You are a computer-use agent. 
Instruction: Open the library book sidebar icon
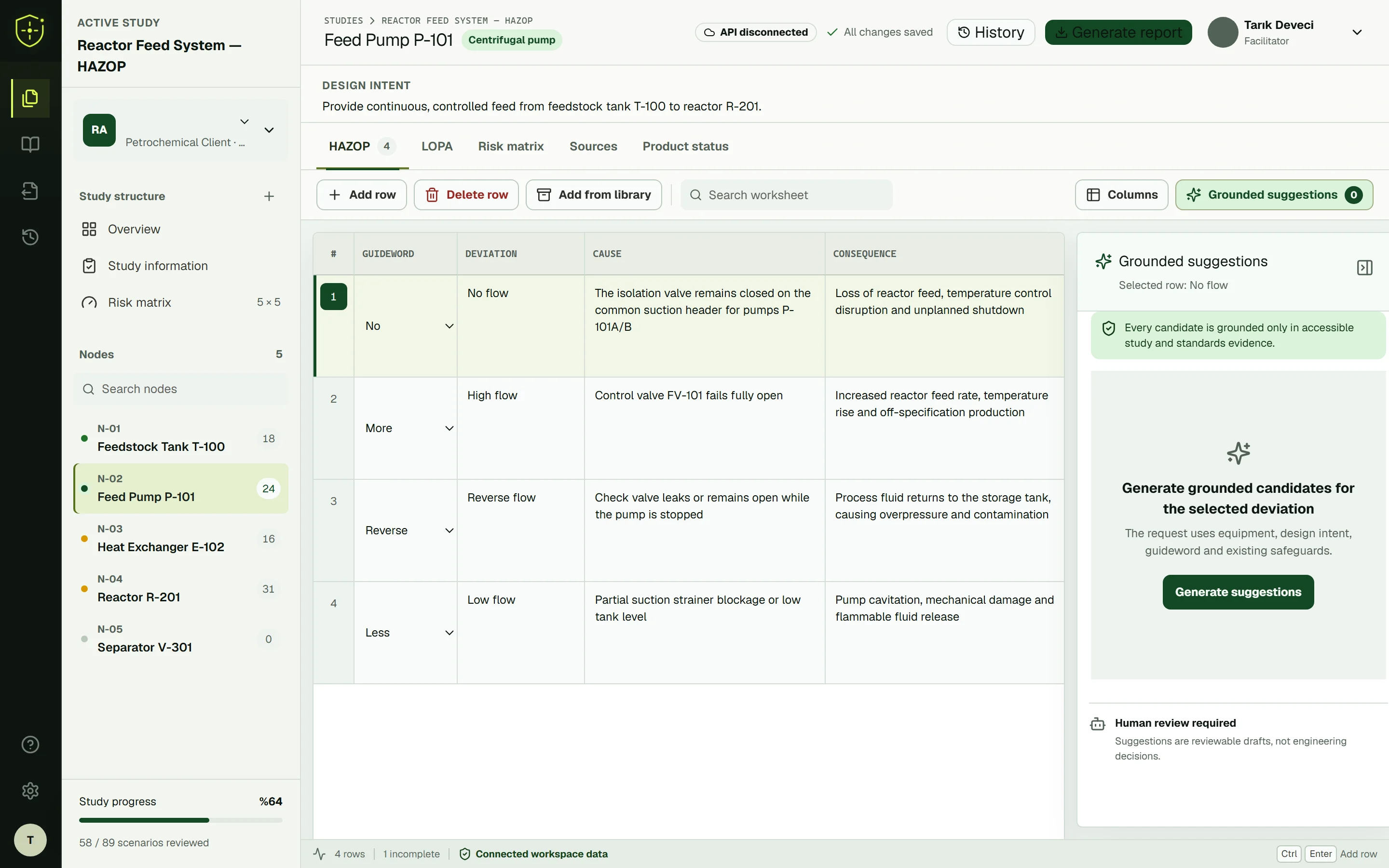tap(30, 144)
